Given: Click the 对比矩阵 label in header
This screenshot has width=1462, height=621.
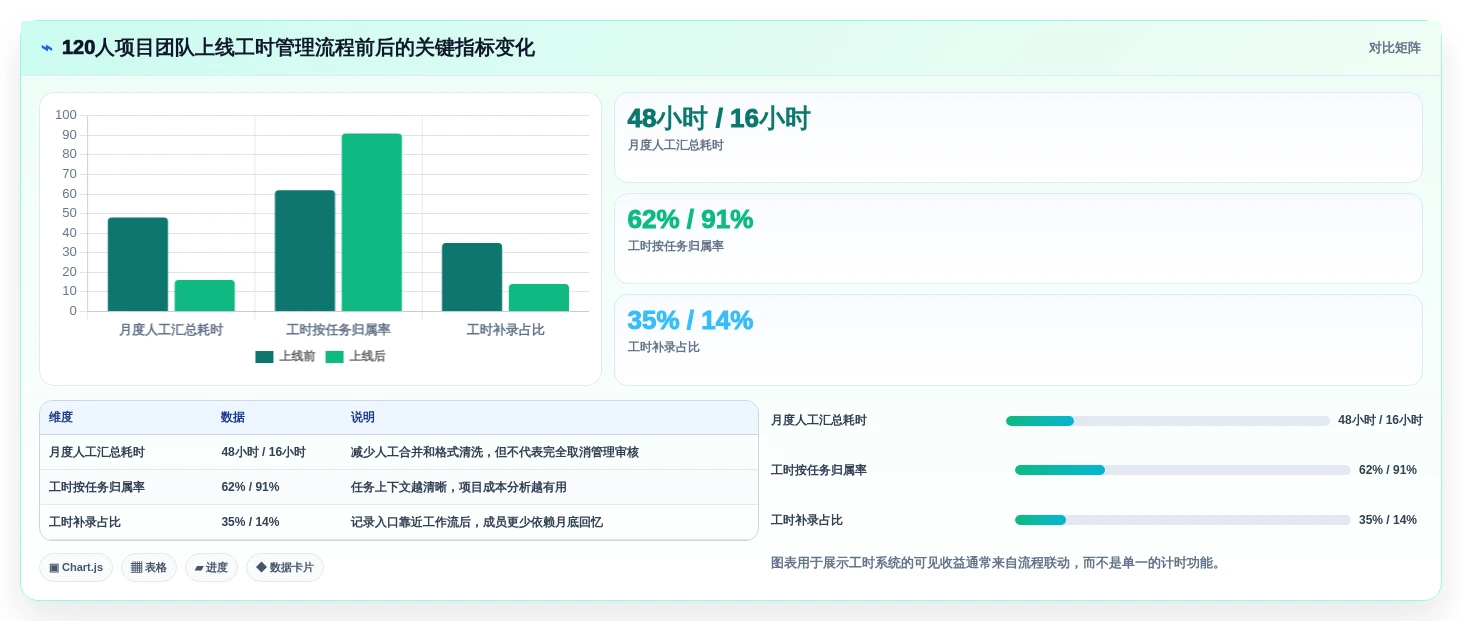Looking at the screenshot, I should [x=1394, y=48].
